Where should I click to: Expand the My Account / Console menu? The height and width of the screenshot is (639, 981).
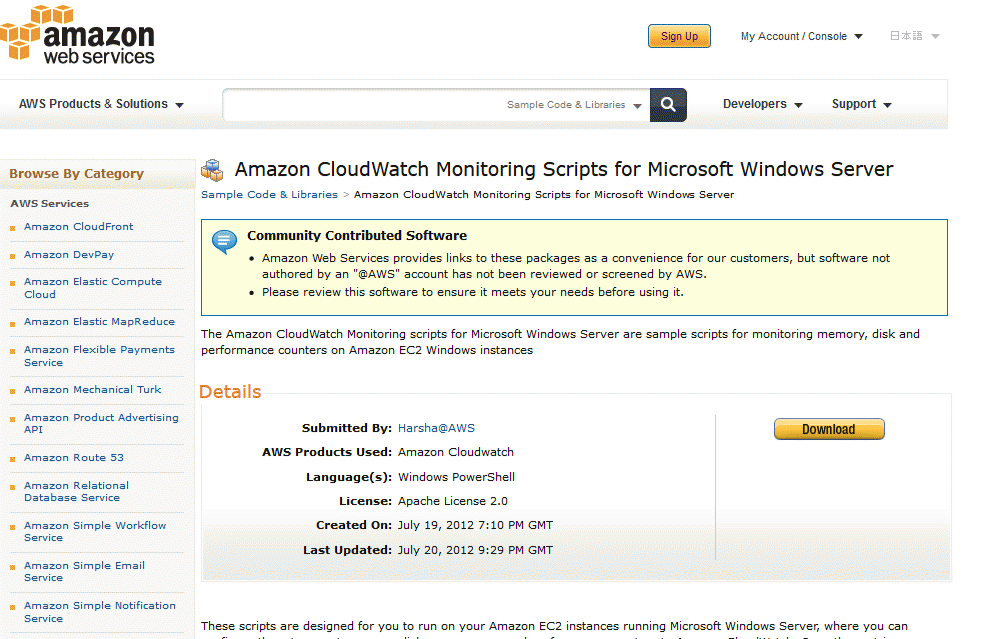(801, 36)
